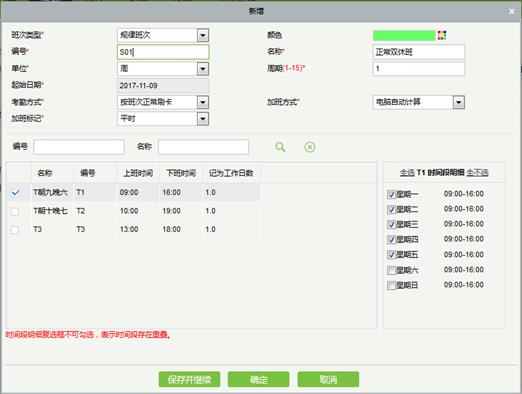This screenshot has width=522, height=394.
Task: Click the 13:00 start time cell
Action: tap(129, 229)
